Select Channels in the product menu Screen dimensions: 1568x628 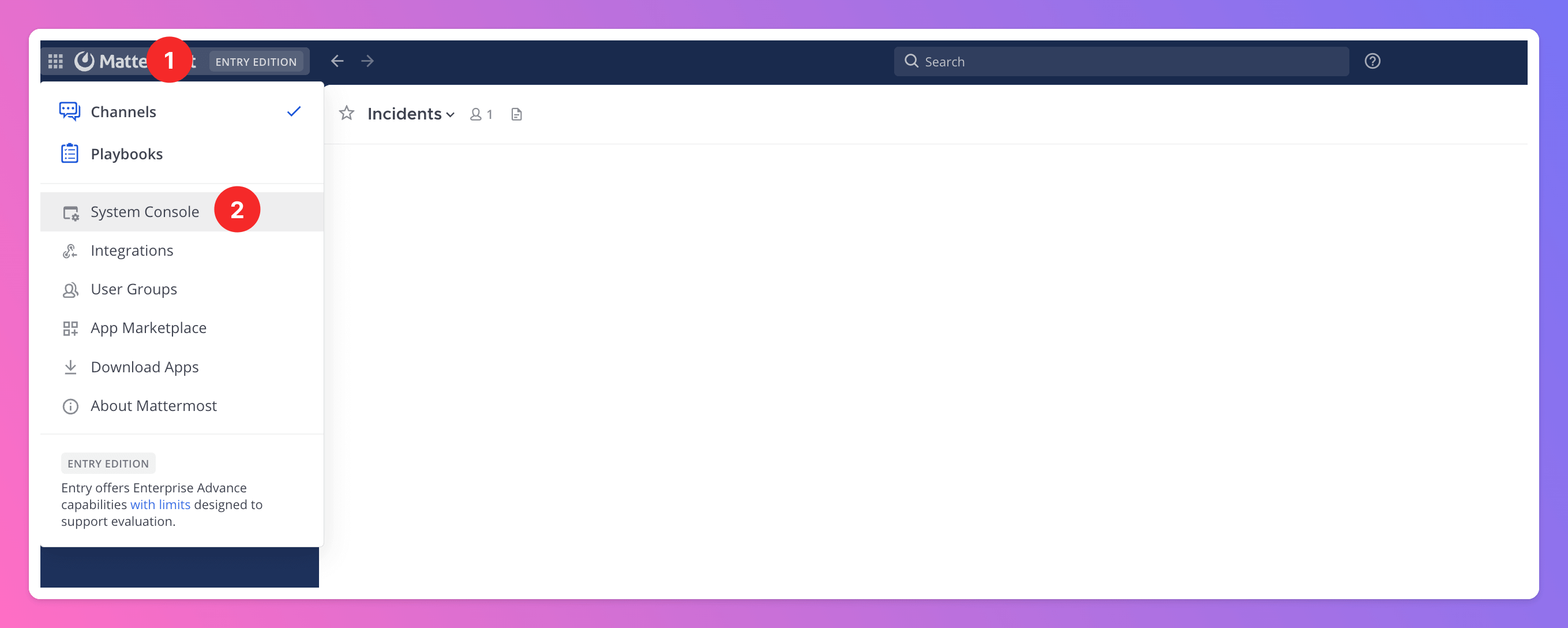(123, 112)
